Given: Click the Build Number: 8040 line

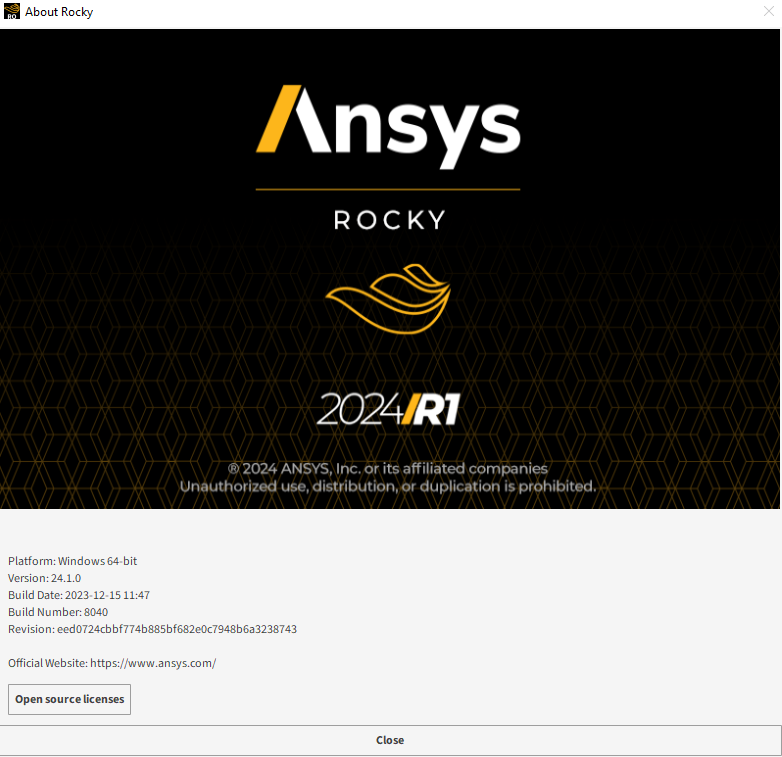Looking at the screenshot, I should [x=58, y=612].
